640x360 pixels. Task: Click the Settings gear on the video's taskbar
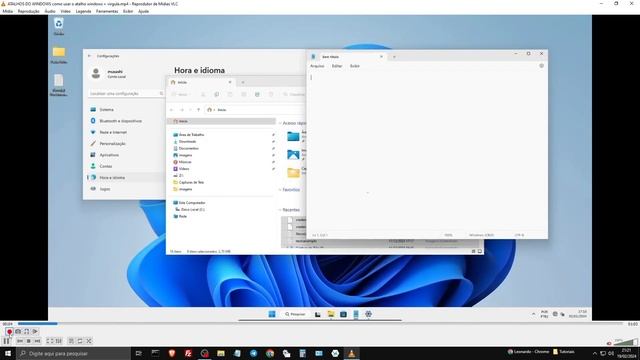point(368,314)
